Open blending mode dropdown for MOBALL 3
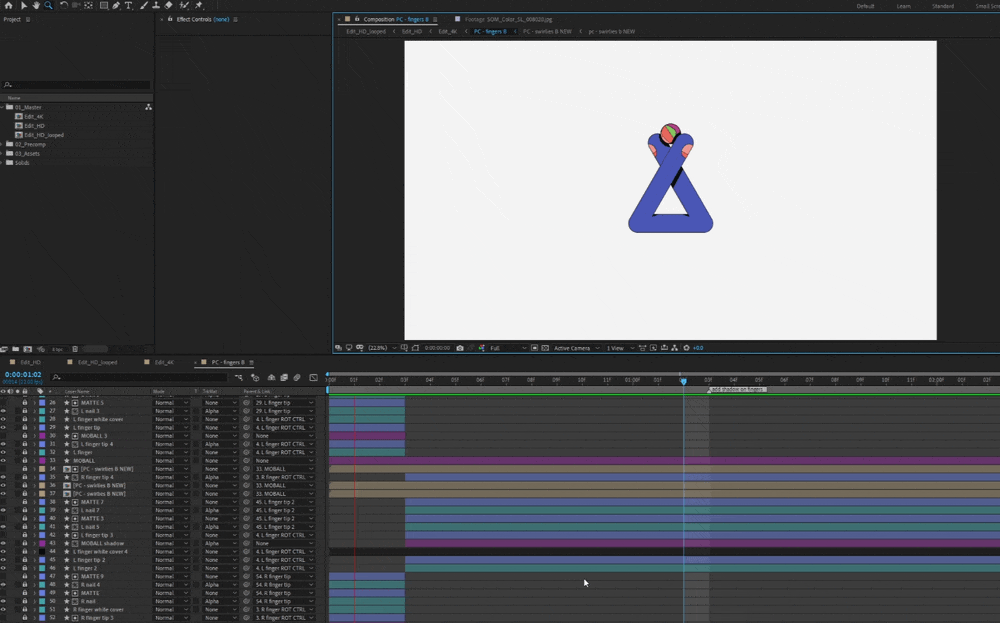Viewport: 1000px width, 623px height. (171, 436)
